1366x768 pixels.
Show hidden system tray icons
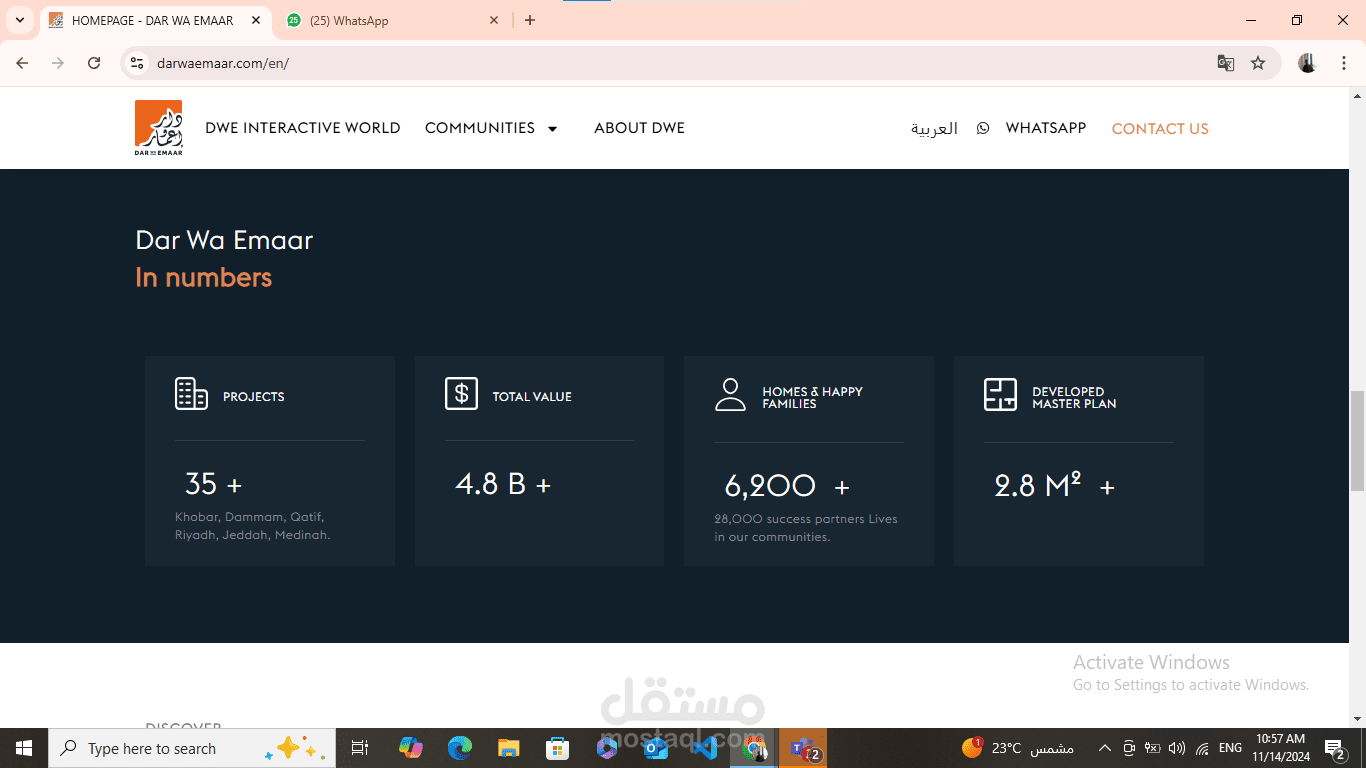pyautogui.click(x=1105, y=748)
